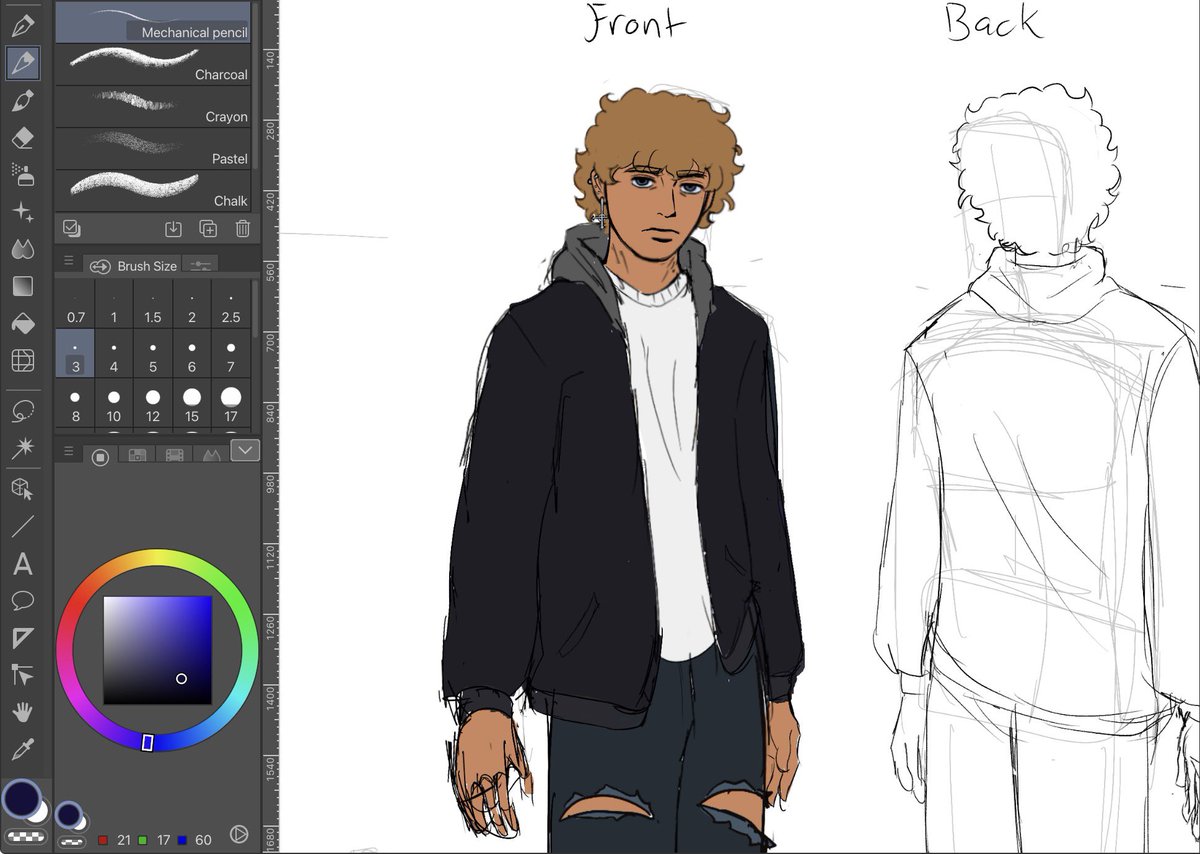This screenshot has width=1200, height=854.
Task: Set brush size to 8
Action: [75, 404]
